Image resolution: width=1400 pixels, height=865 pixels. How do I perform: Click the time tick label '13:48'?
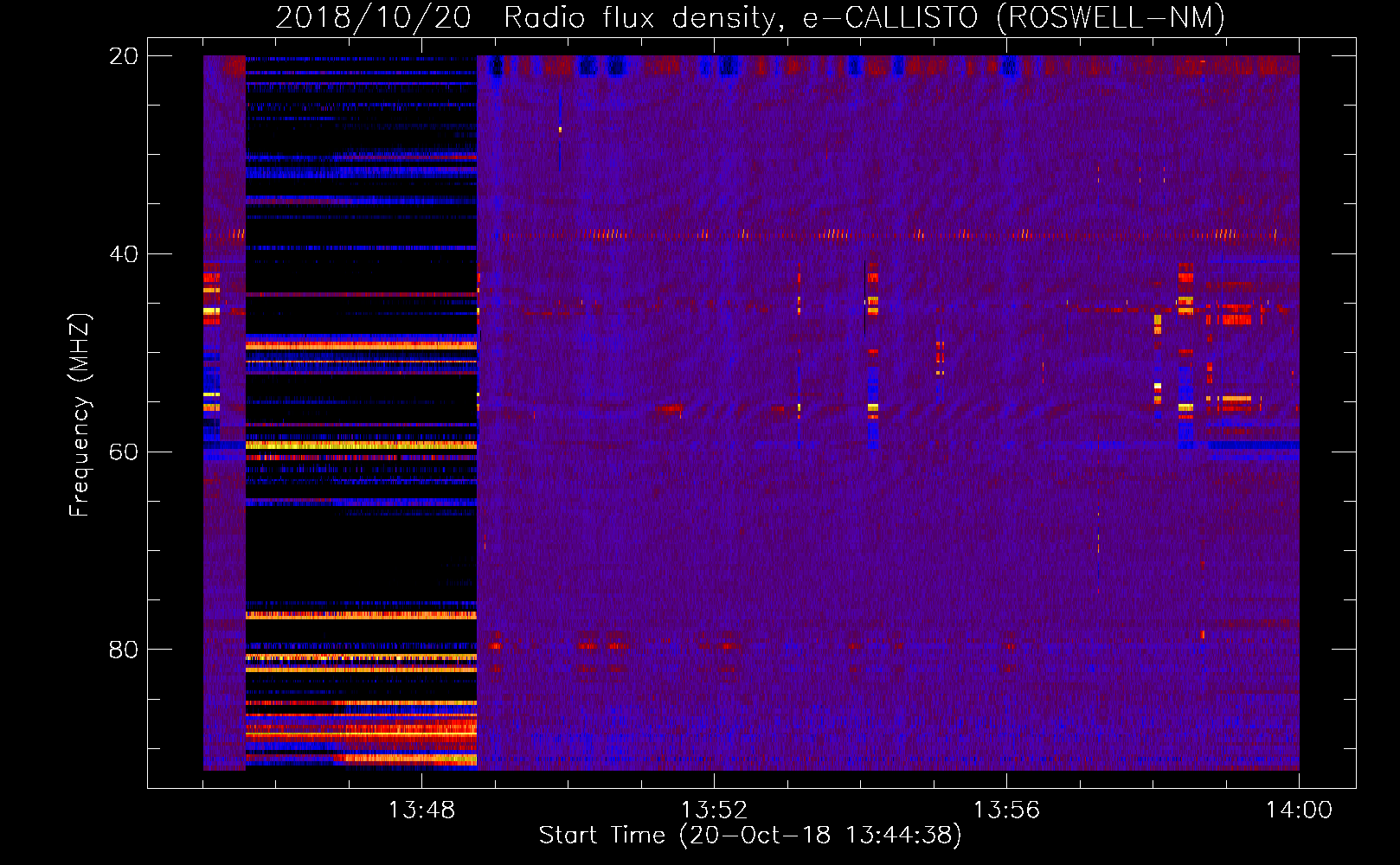pyautogui.click(x=421, y=811)
